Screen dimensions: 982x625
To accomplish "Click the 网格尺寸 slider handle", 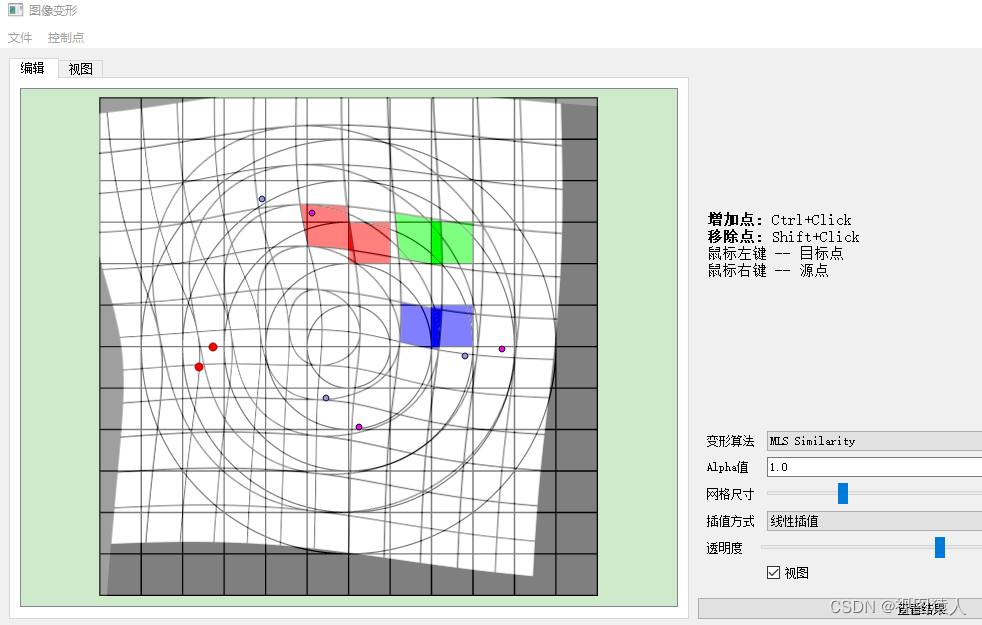I will click(x=843, y=493).
